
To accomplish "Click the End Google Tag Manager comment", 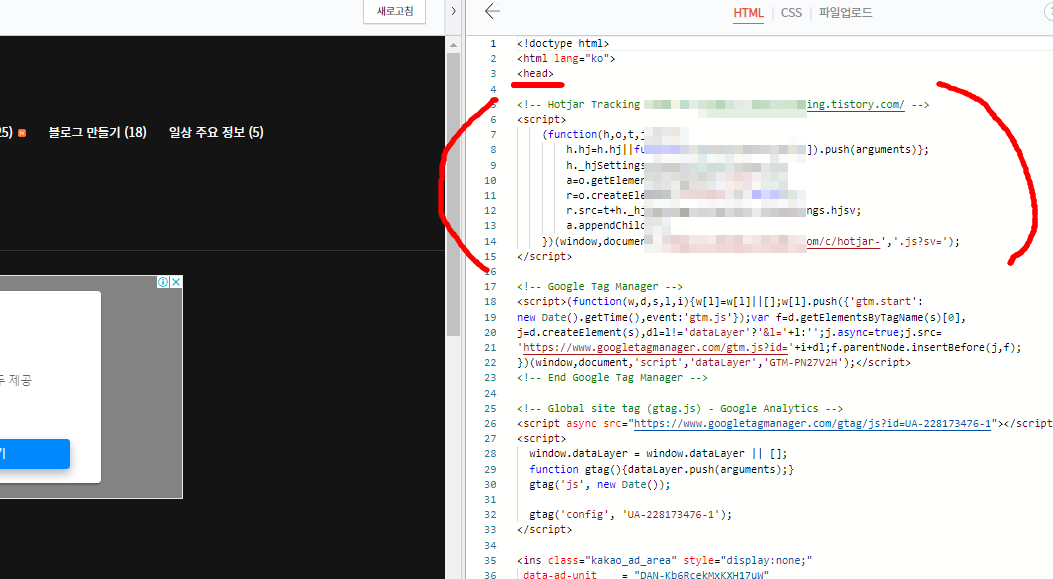I will click(612, 377).
